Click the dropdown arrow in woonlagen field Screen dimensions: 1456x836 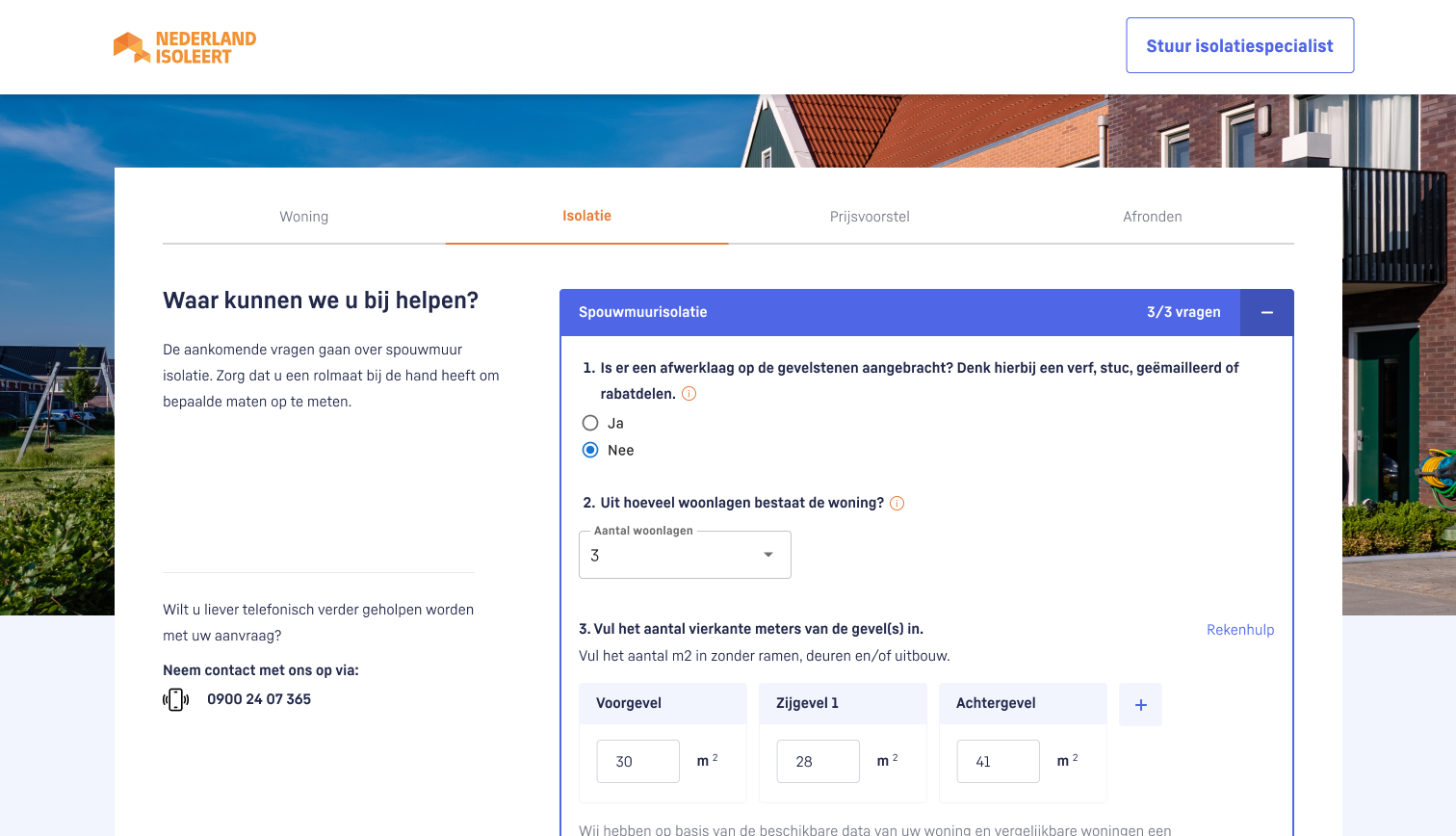pos(767,555)
